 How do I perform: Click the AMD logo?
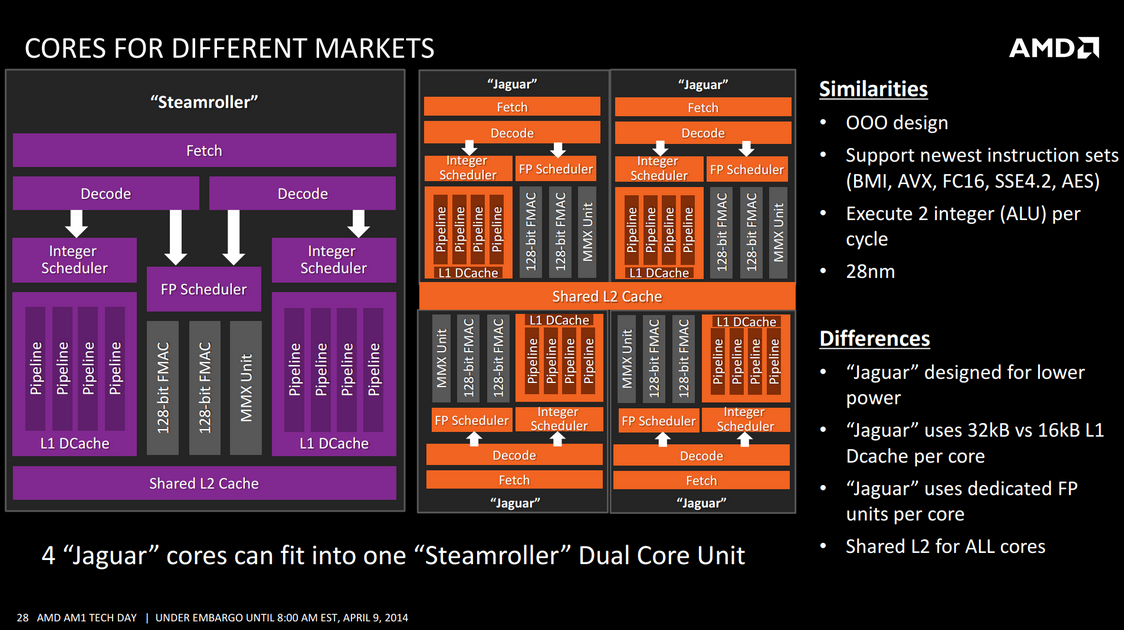pyautogui.click(x=1054, y=48)
